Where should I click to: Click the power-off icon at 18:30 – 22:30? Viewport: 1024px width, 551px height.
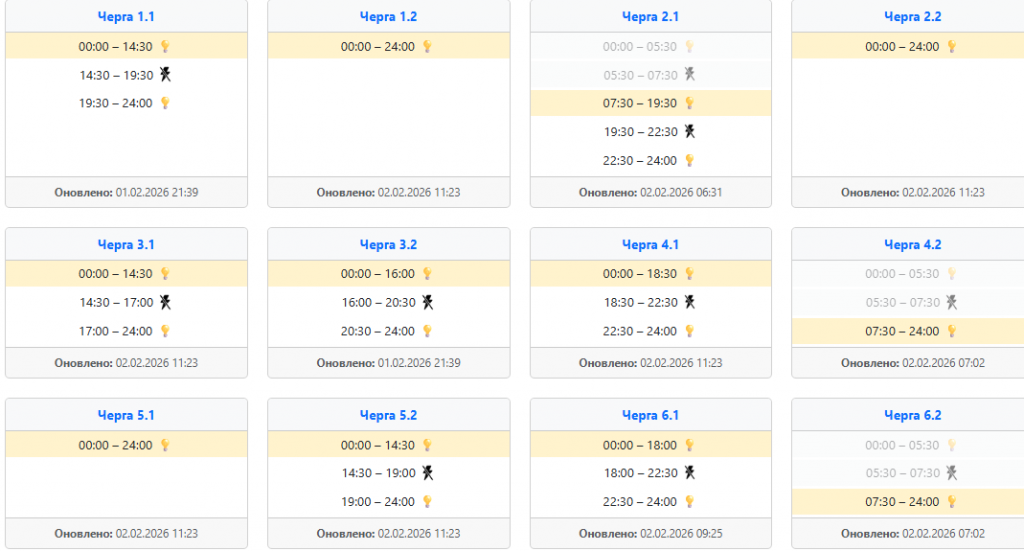pos(689,302)
